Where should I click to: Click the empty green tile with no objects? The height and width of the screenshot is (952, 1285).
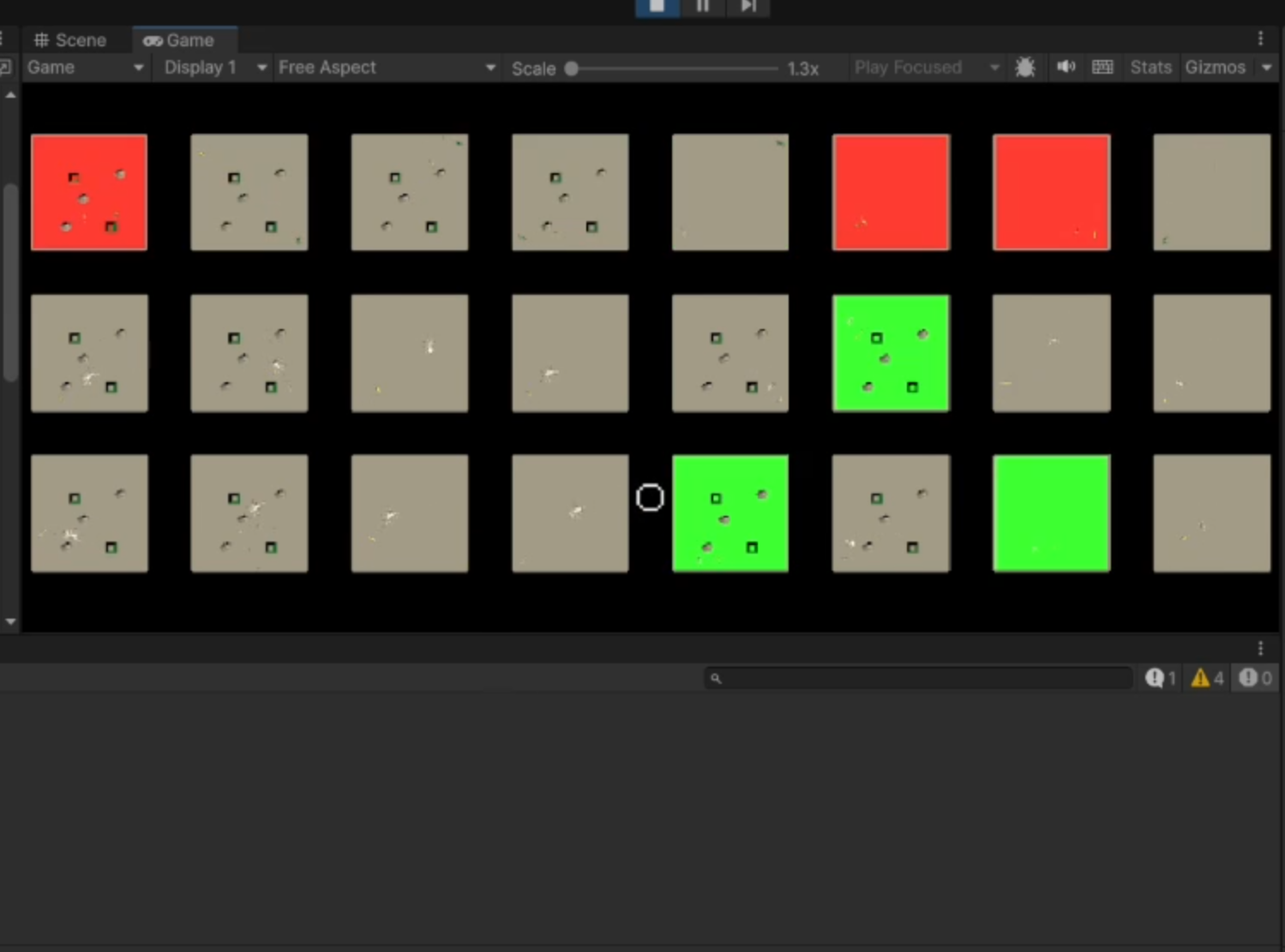tap(1051, 513)
